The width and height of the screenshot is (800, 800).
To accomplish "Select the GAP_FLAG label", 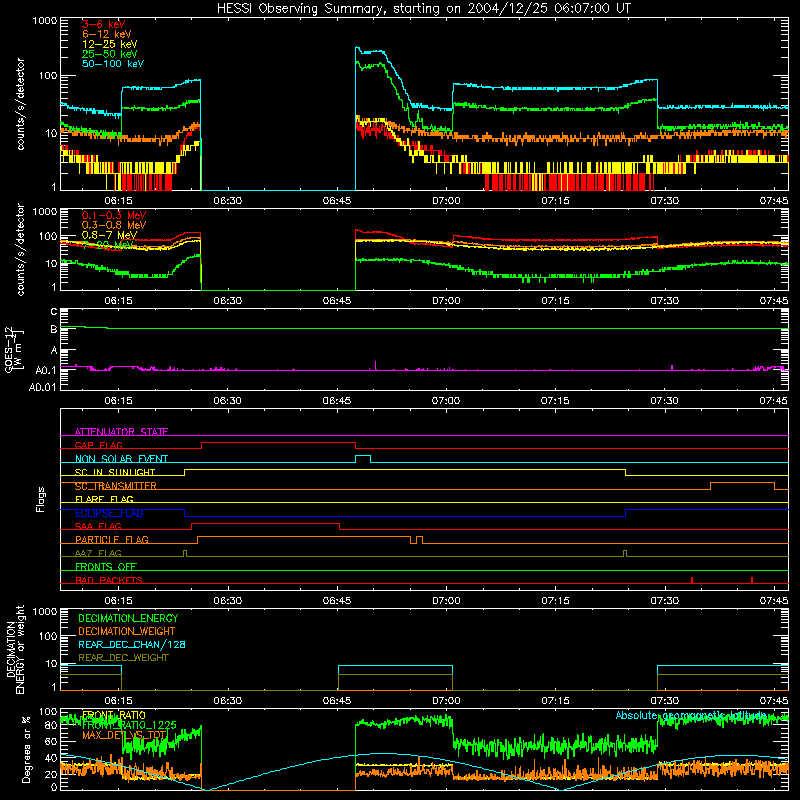I will point(98,445).
